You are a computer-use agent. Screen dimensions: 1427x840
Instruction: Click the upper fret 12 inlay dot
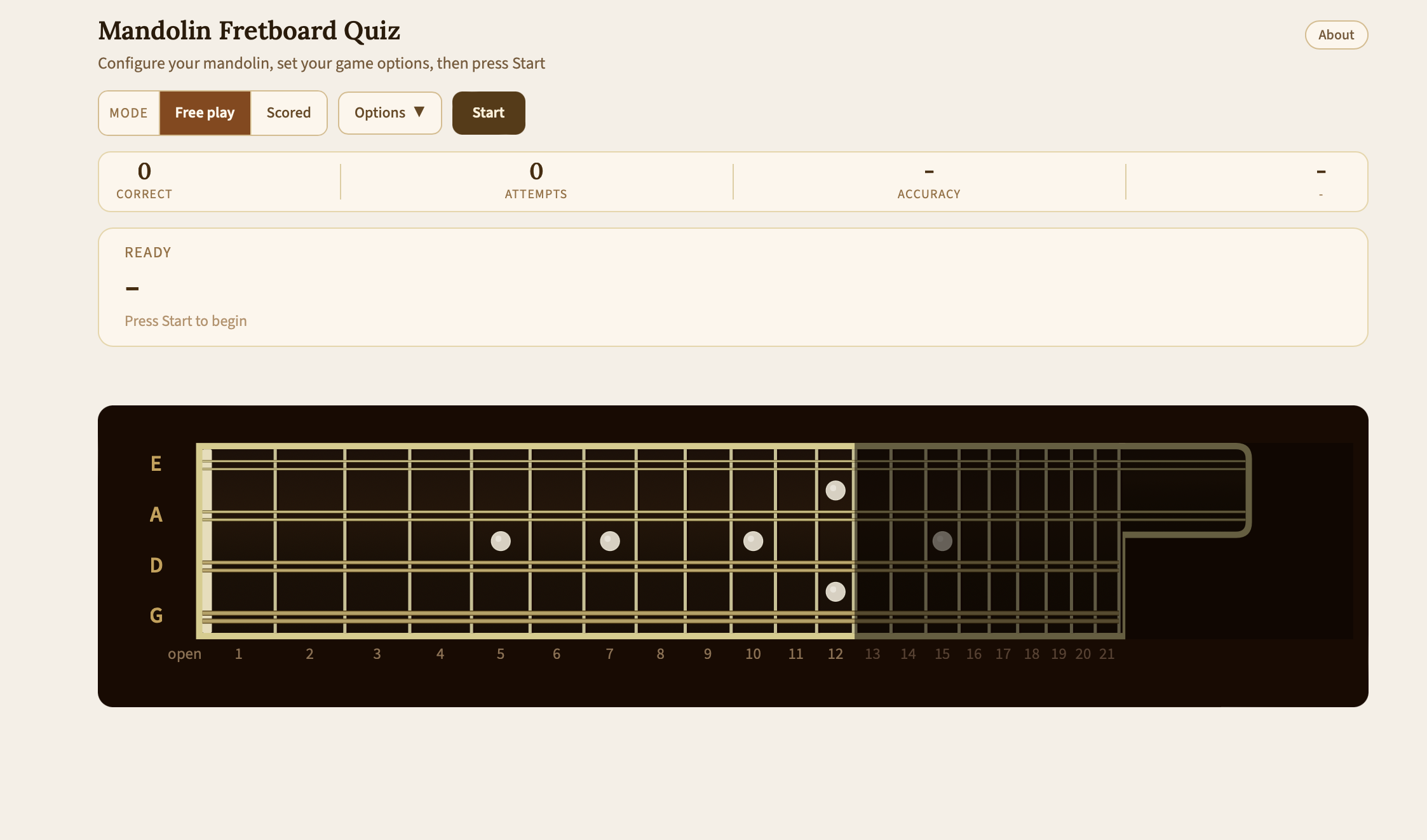(835, 490)
